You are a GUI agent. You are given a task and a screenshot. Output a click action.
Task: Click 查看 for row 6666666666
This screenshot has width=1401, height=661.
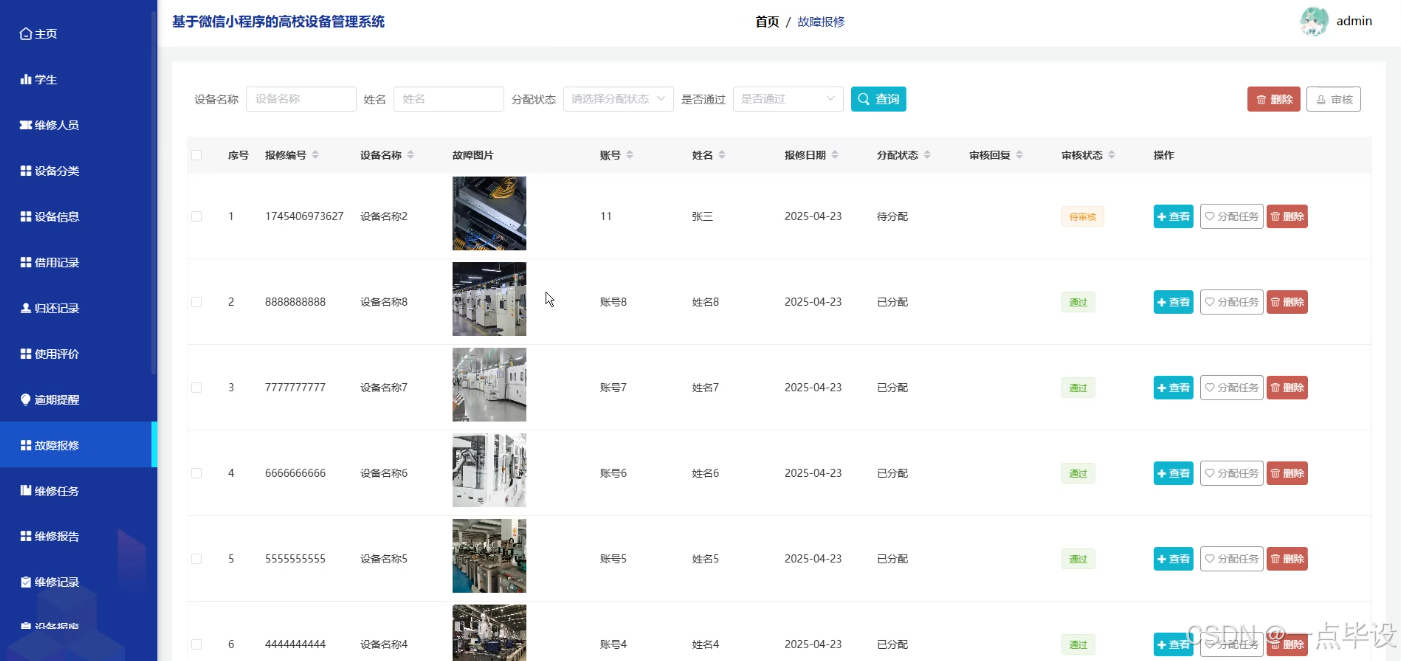point(1173,473)
